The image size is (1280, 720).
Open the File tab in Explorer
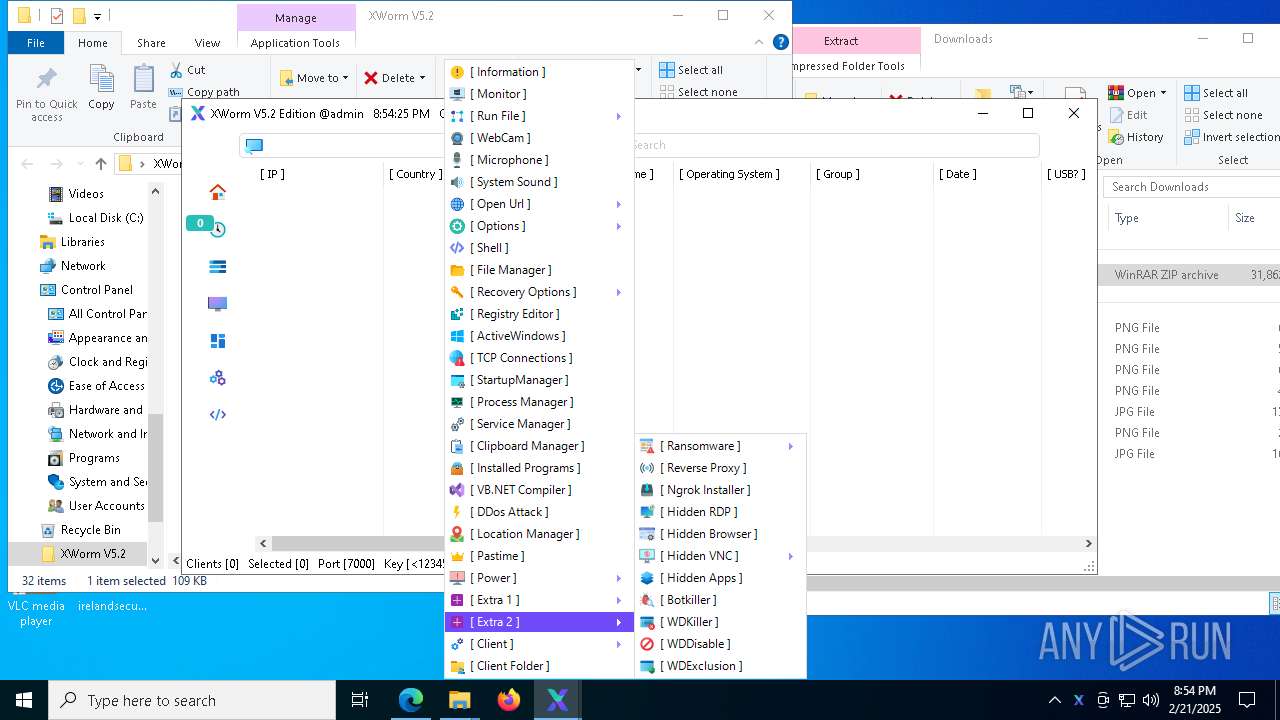(36, 43)
